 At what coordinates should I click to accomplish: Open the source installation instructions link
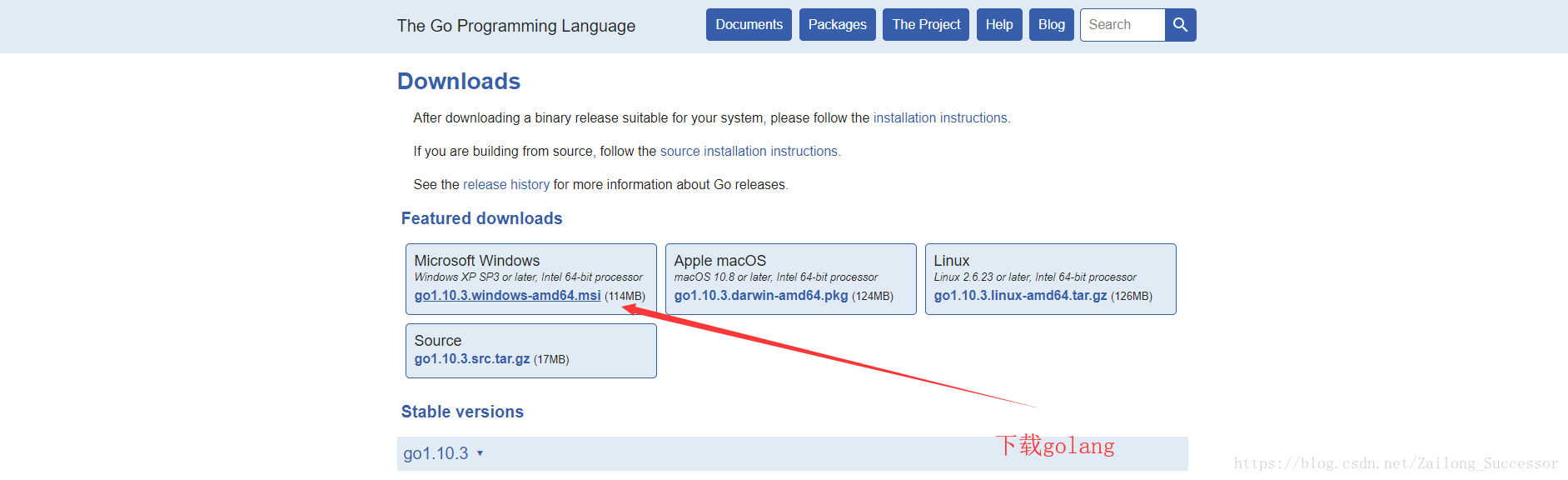point(749,152)
